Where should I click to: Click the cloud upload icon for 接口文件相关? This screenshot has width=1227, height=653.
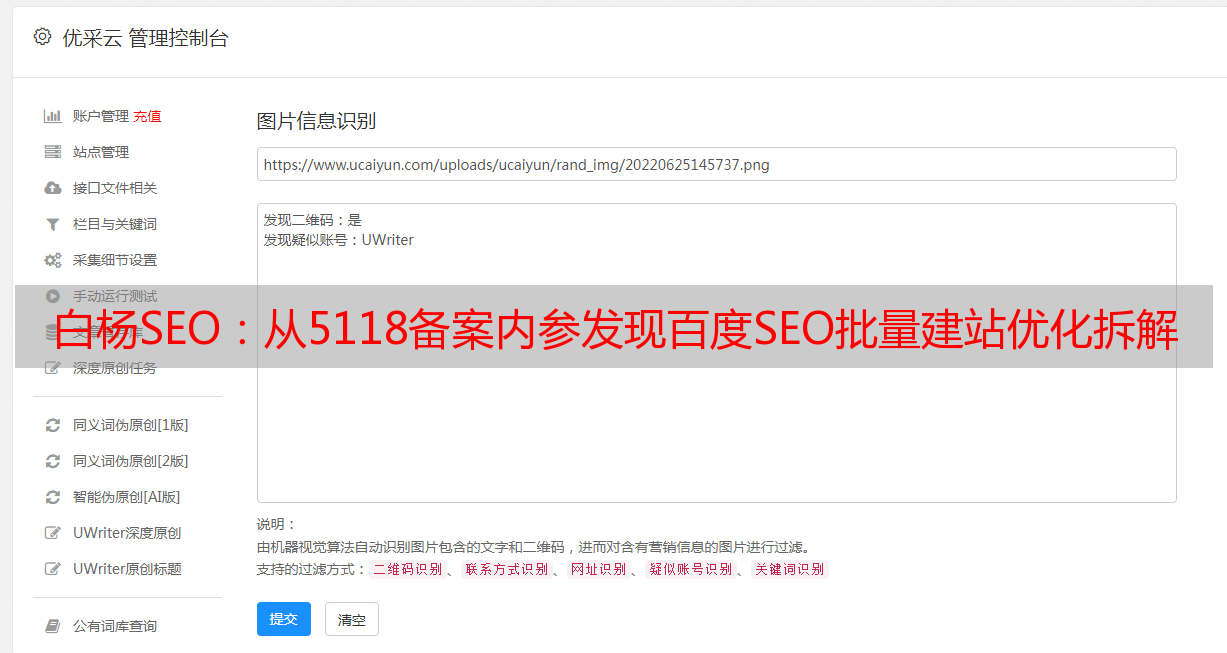coord(53,188)
